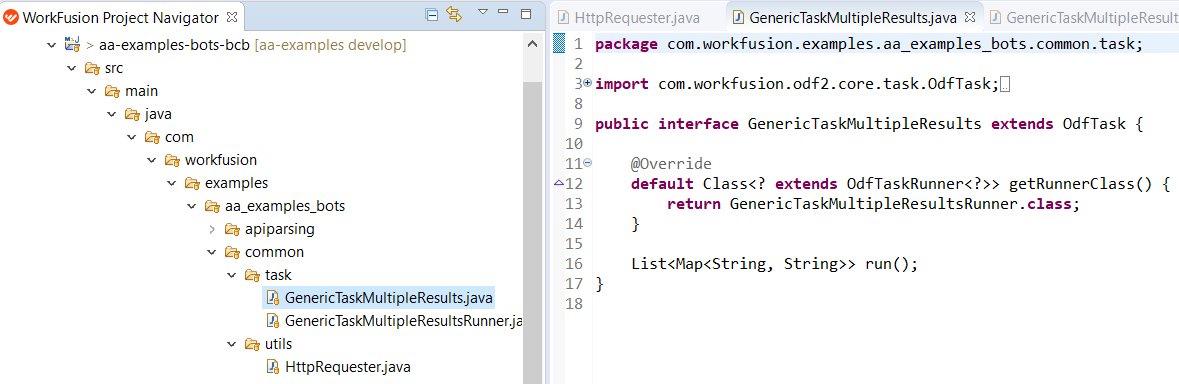Select the aa_examples_bots tree label
Screen dimensions: 1179x384
coord(285,207)
